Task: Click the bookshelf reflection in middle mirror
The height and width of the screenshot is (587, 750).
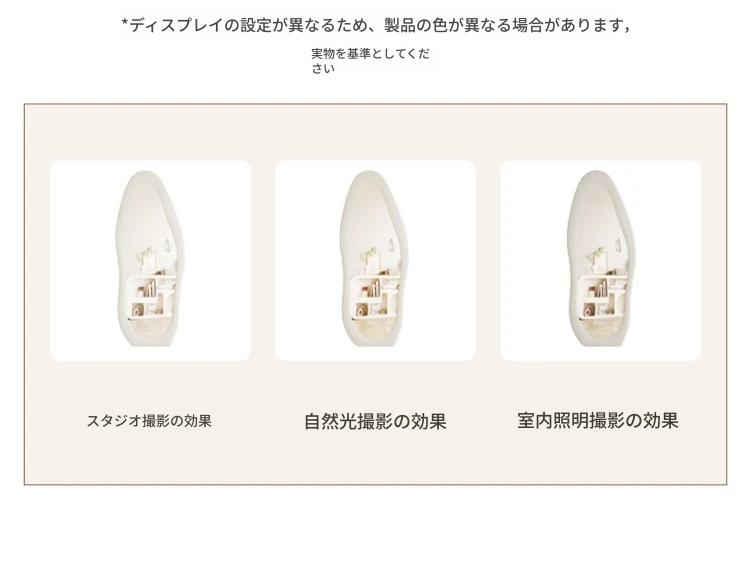Action: click(377, 296)
